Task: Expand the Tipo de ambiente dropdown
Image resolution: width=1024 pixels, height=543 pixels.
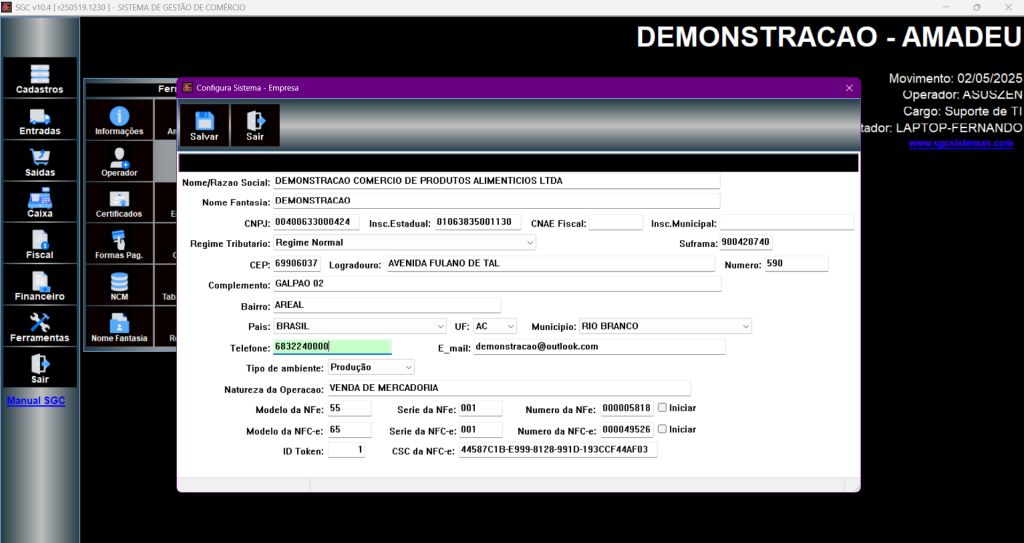Action: click(x=409, y=367)
